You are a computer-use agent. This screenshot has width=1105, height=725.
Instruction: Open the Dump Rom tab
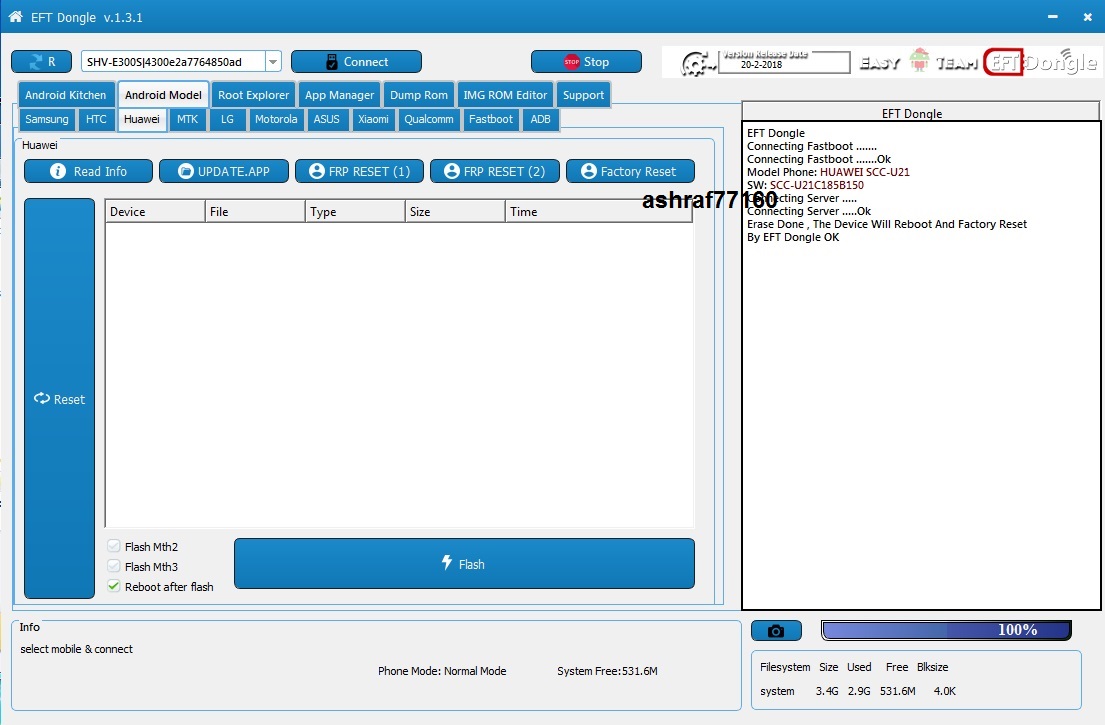click(x=419, y=95)
